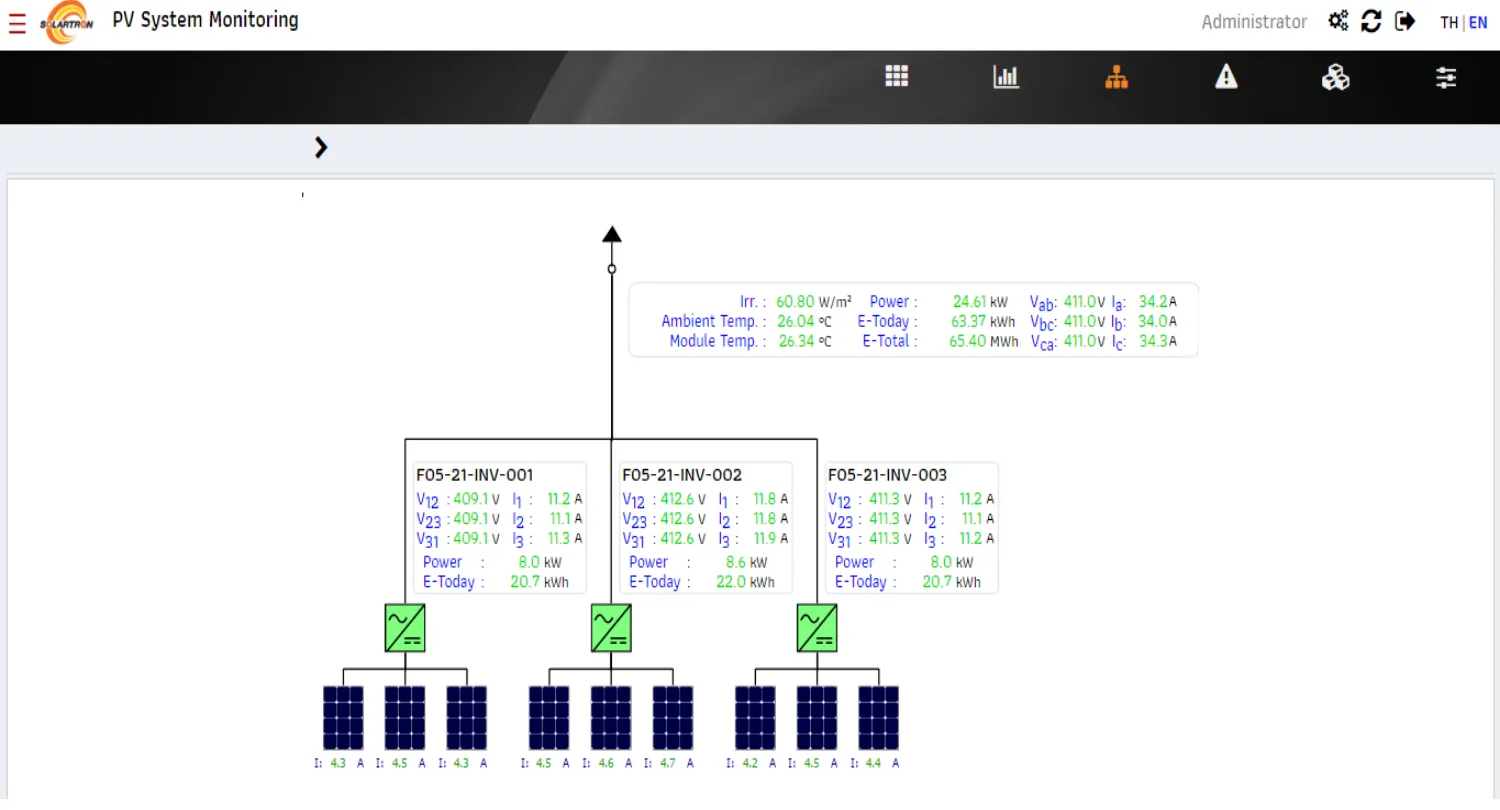Select the F05-21-INV-003 inverter symbol

[x=817, y=628]
